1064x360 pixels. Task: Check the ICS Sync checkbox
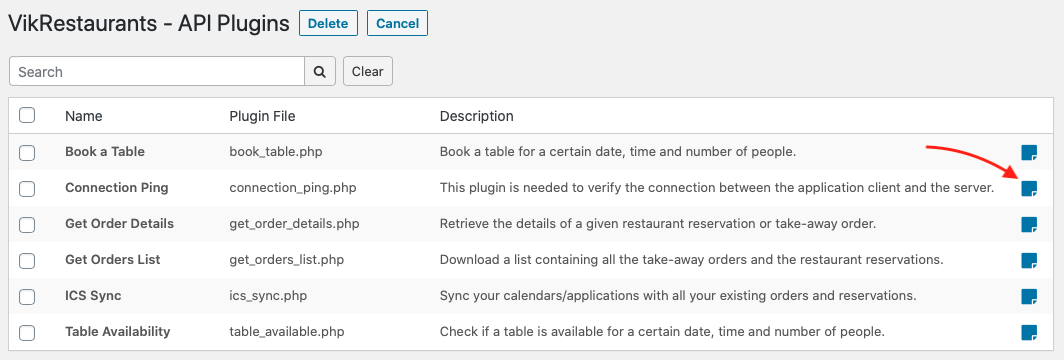[x=27, y=296]
